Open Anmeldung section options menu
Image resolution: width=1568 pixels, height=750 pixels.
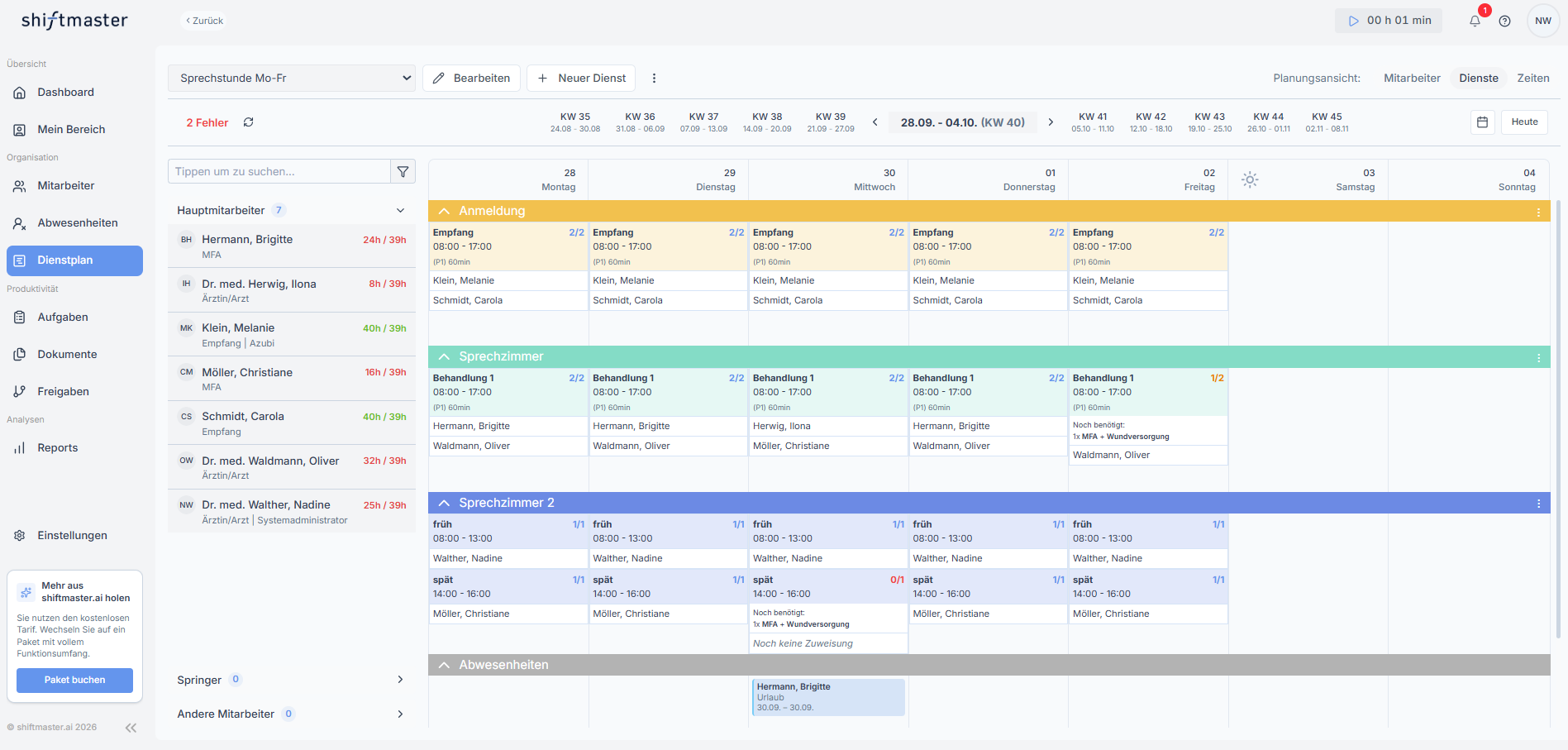click(x=1538, y=212)
